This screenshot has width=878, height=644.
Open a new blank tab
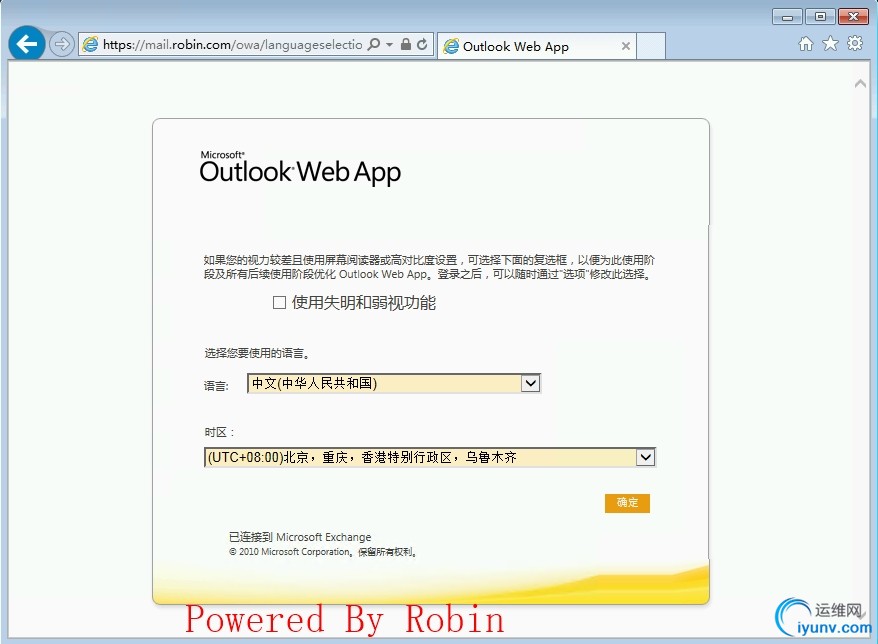[x=651, y=46]
